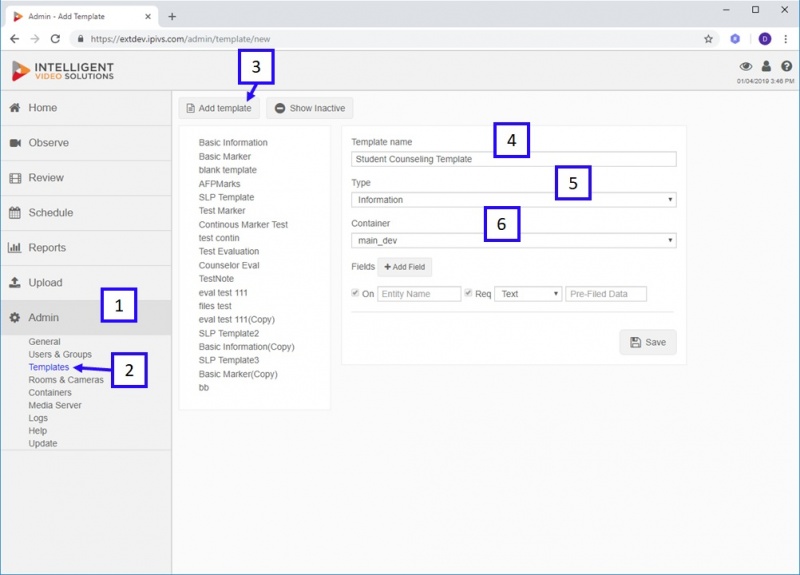
Task: Click the eye icon in header
Action: tap(745, 66)
